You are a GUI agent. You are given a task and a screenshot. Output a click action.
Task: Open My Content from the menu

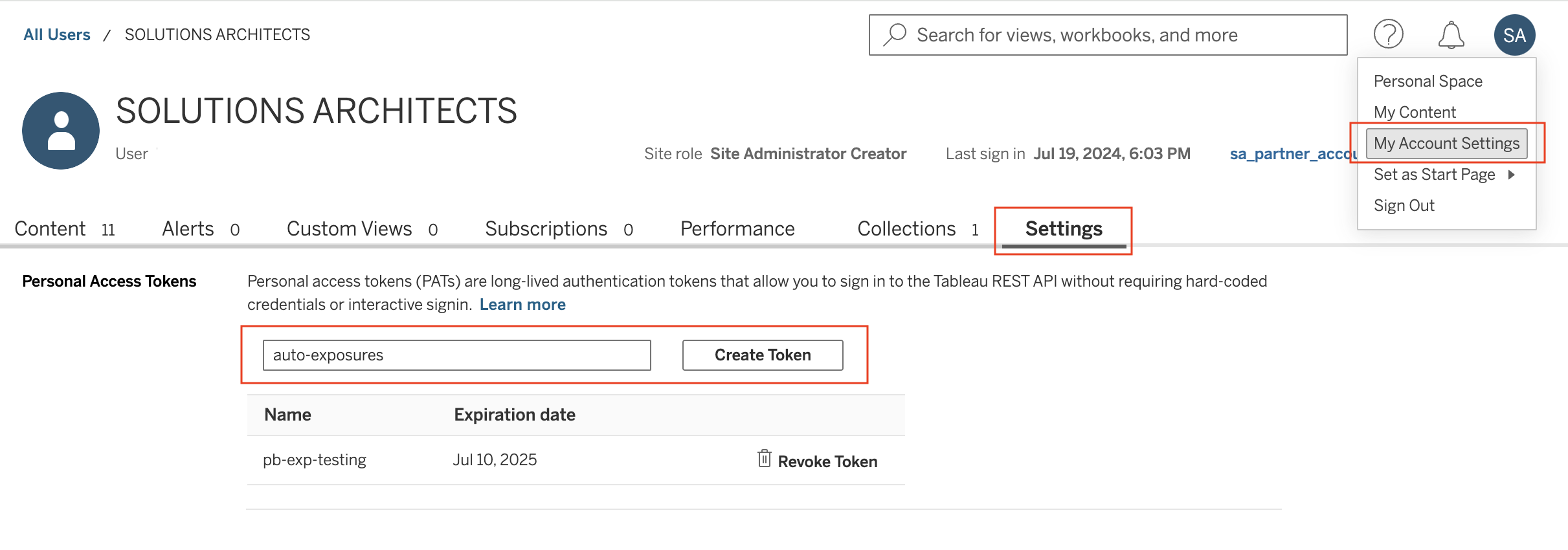tap(1415, 112)
